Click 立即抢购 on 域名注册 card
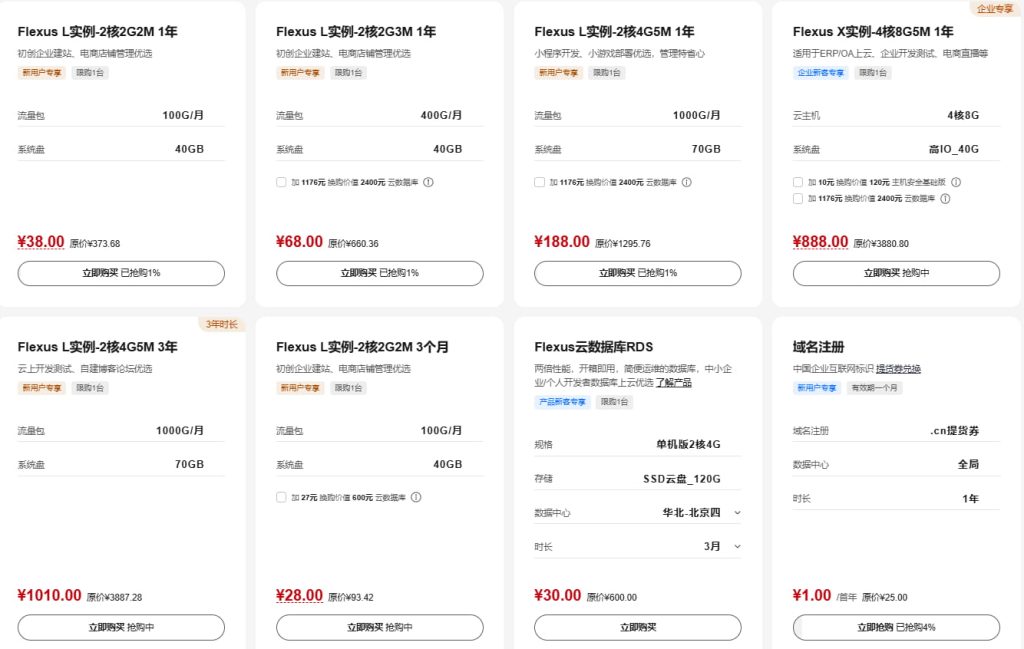Image resolution: width=1024 pixels, height=649 pixels. pyautogui.click(x=895, y=628)
